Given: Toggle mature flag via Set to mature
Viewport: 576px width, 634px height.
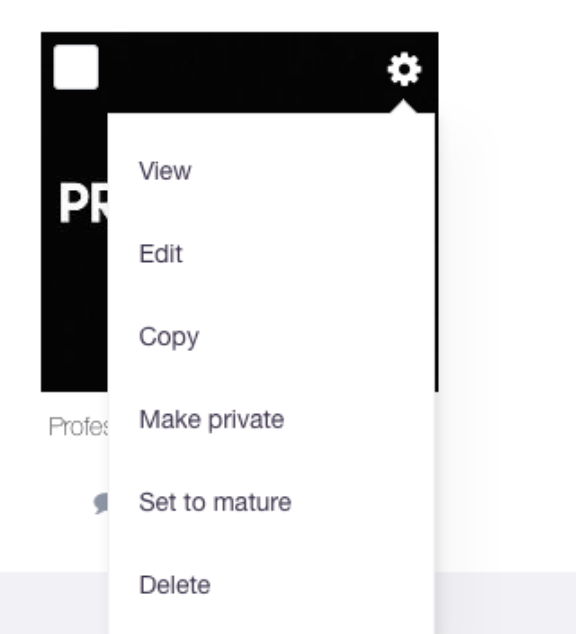Looking at the screenshot, I should tap(215, 502).
